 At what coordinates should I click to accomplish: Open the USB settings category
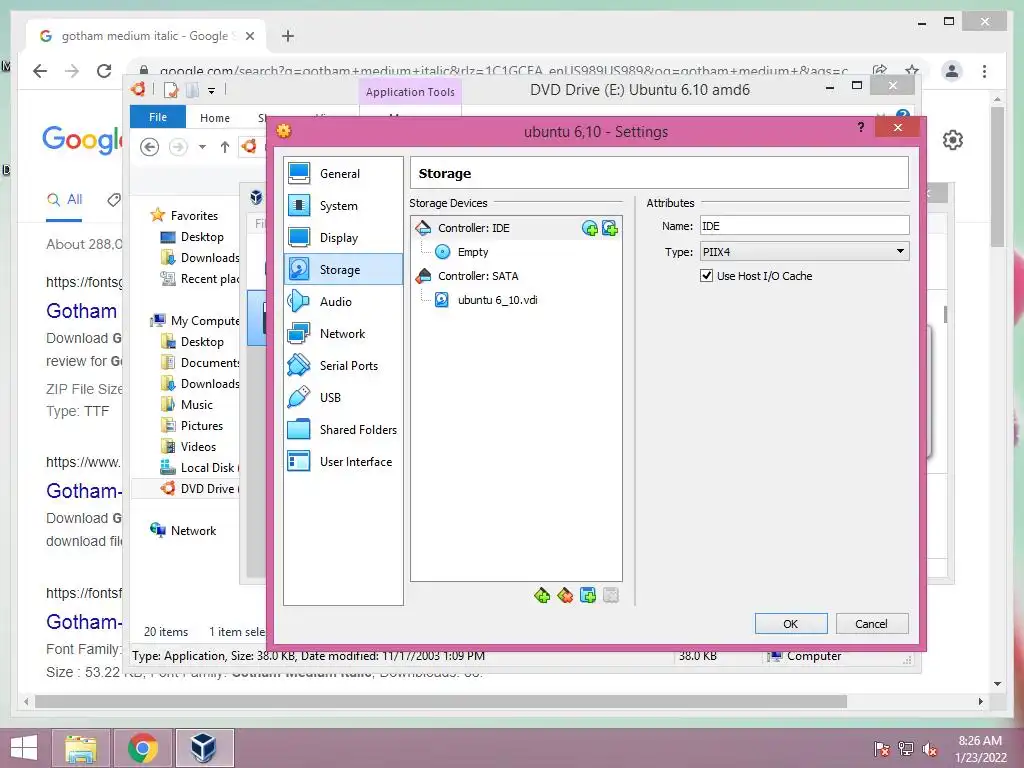tap(343, 398)
